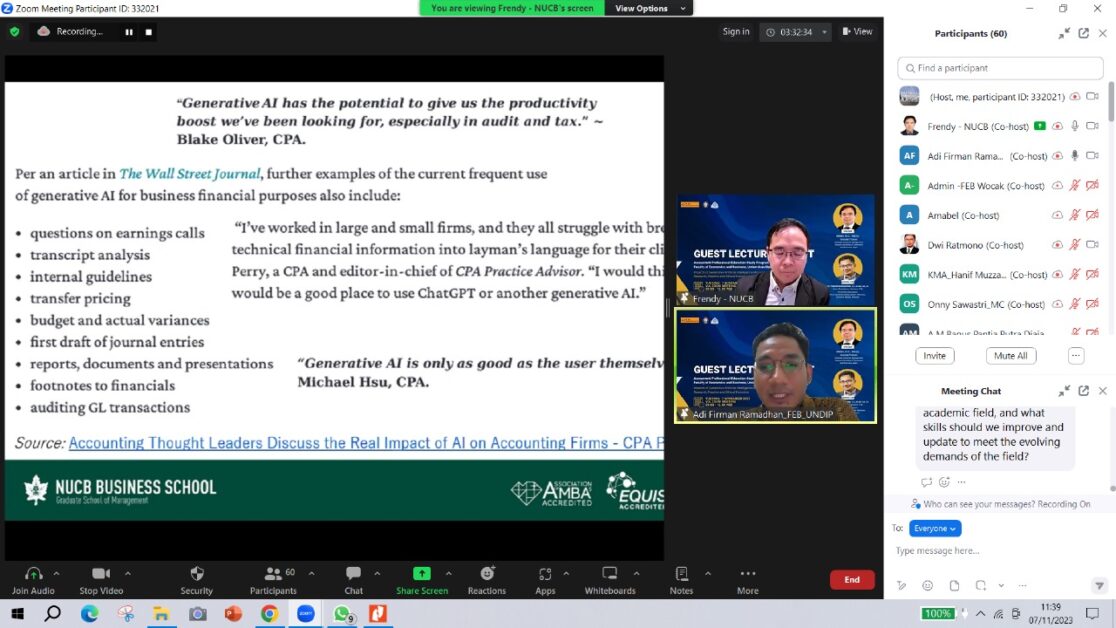The image size is (1116, 628).
Task: Open the Notes tool in the toolbar
Action: [681, 574]
